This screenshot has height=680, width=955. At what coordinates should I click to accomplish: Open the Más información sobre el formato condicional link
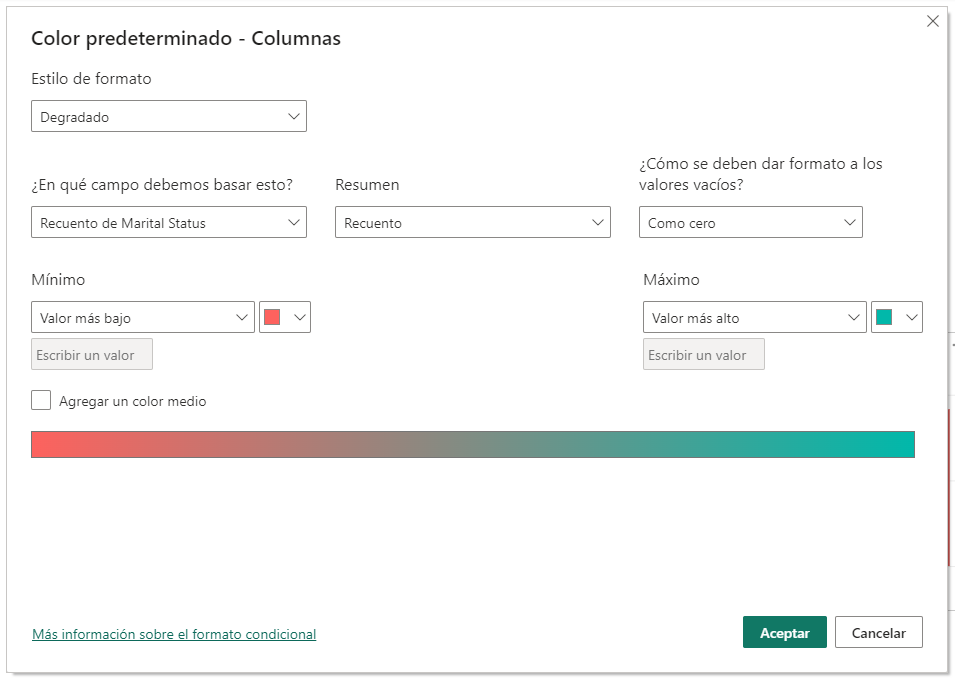click(x=174, y=634)
